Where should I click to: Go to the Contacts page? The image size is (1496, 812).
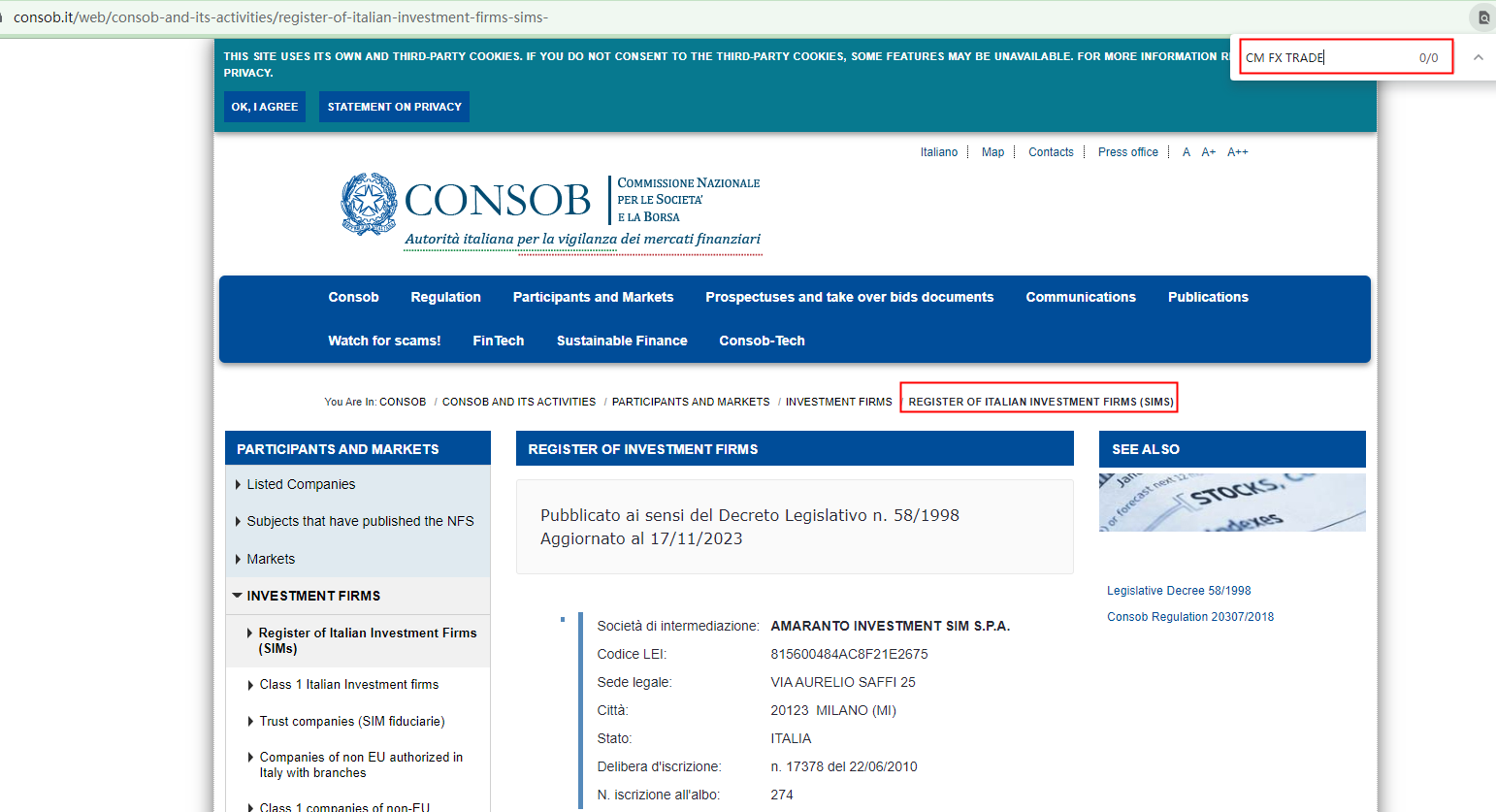tap(1051, 152)
